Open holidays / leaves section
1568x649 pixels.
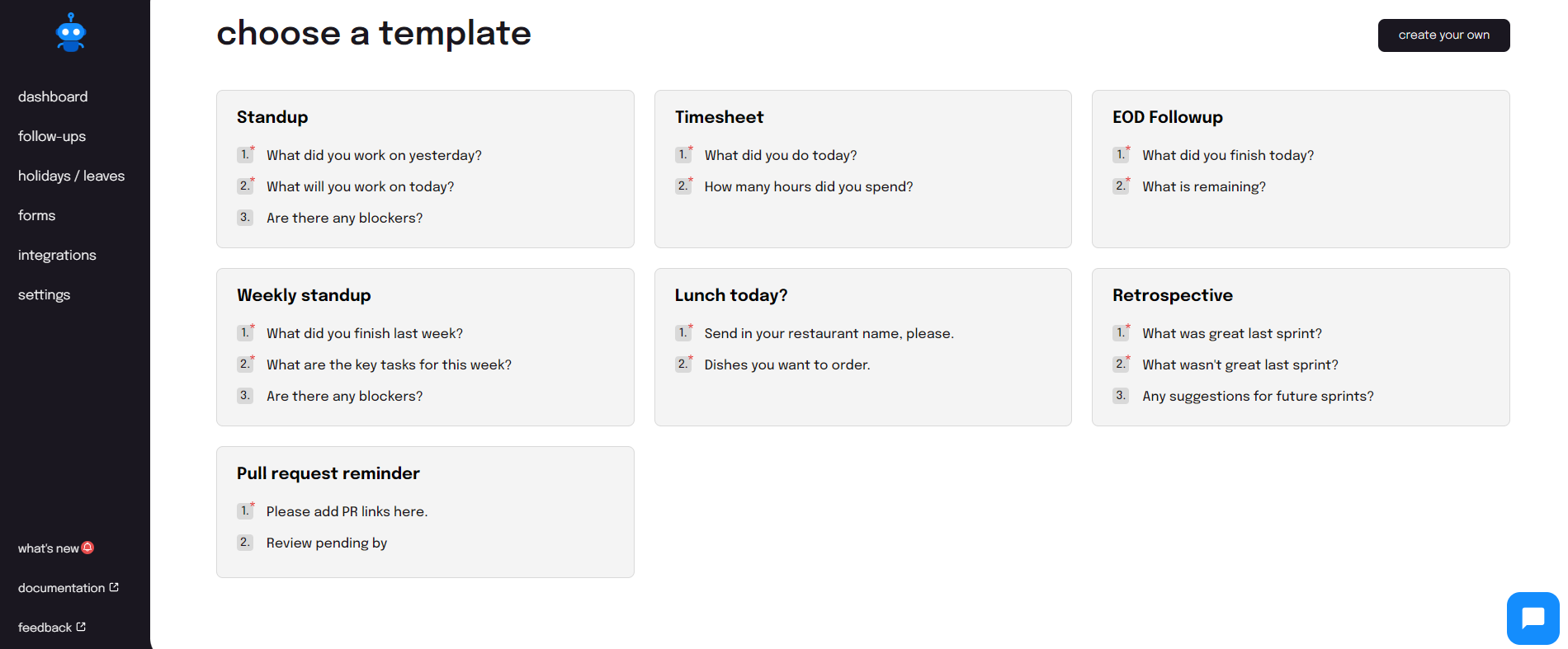point(71,176)
